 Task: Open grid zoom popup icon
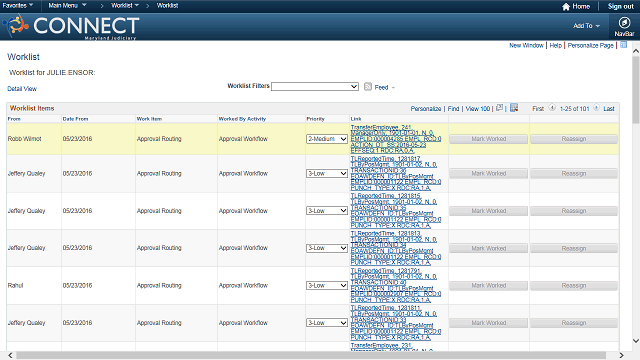pos(499,108)
